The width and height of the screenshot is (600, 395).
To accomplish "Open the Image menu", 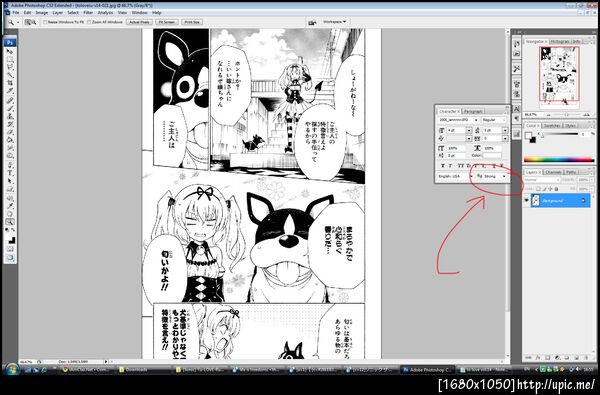I will 42,13.
